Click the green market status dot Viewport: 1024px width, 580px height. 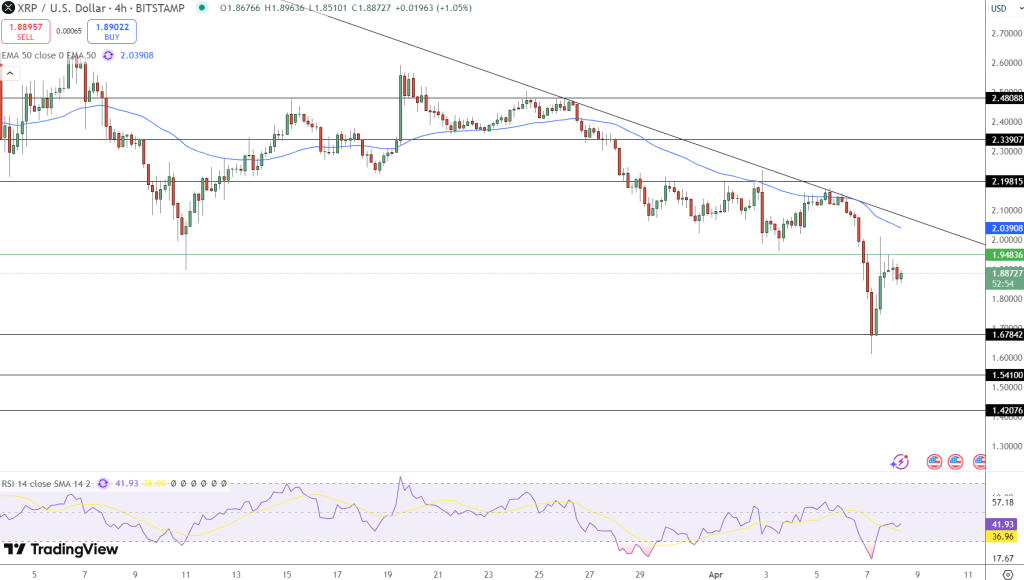tap(202, 8)
